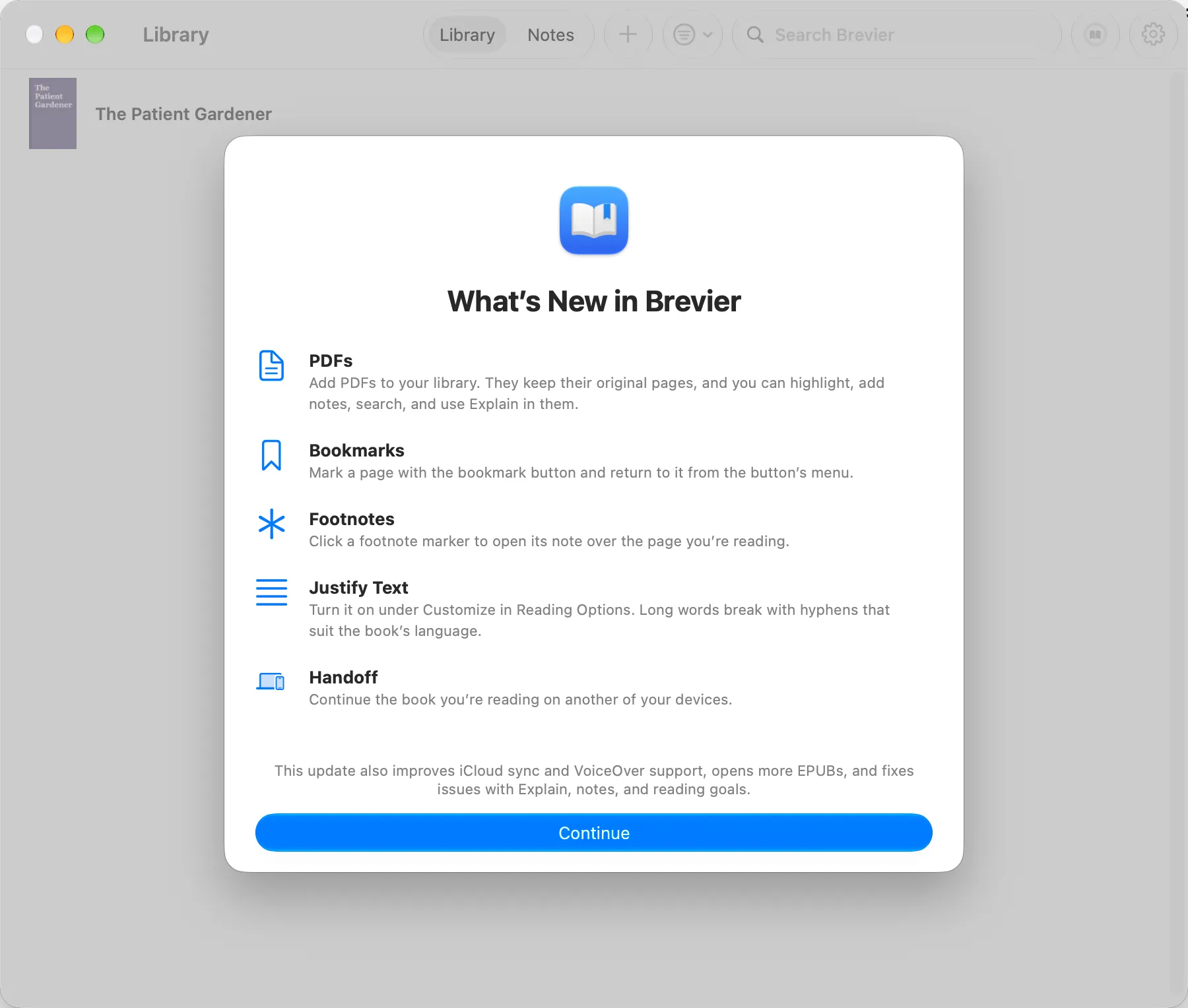The width and height of the screenshot is (1188, 1008).
Task: Select The Patient Gardener cover thumbnail
Action: click(53, 113)
